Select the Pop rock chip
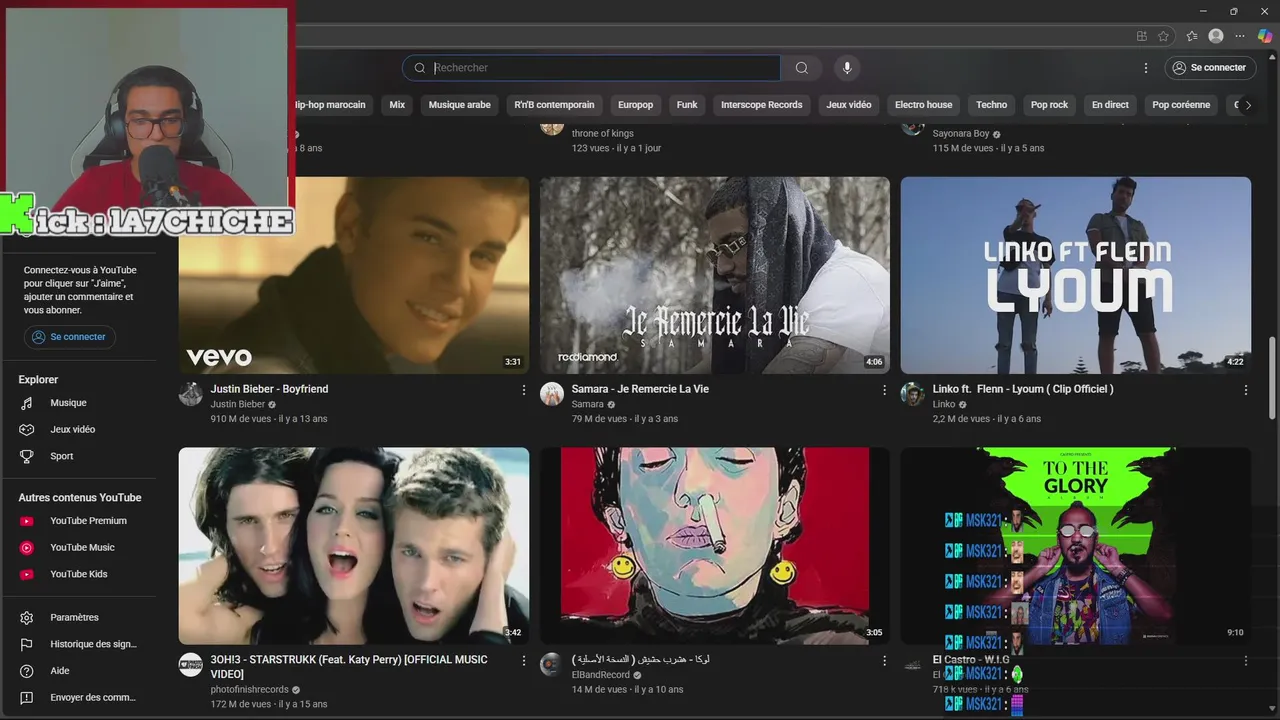 coord(1050,105)
